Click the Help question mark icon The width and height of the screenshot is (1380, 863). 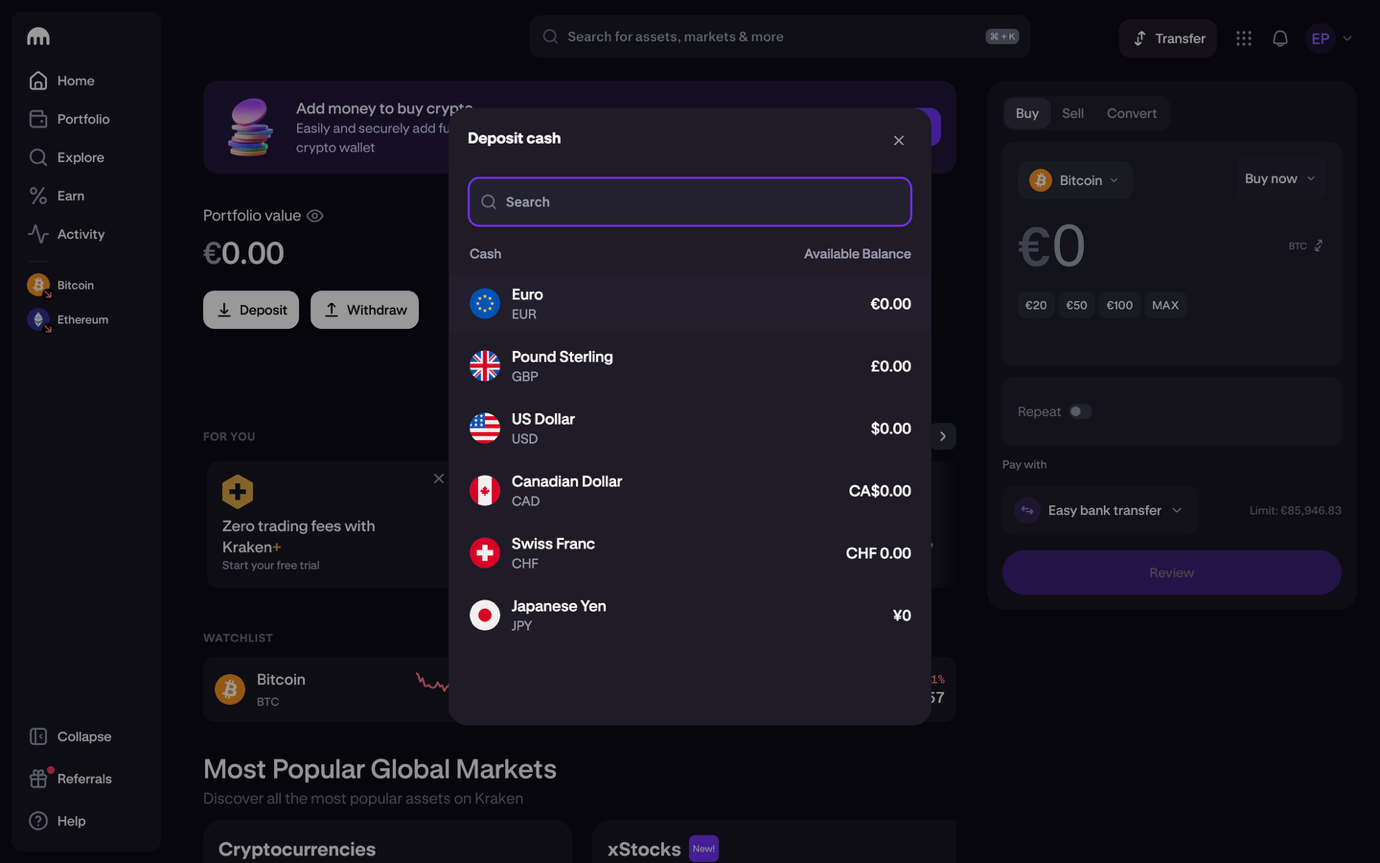(38, 821)
